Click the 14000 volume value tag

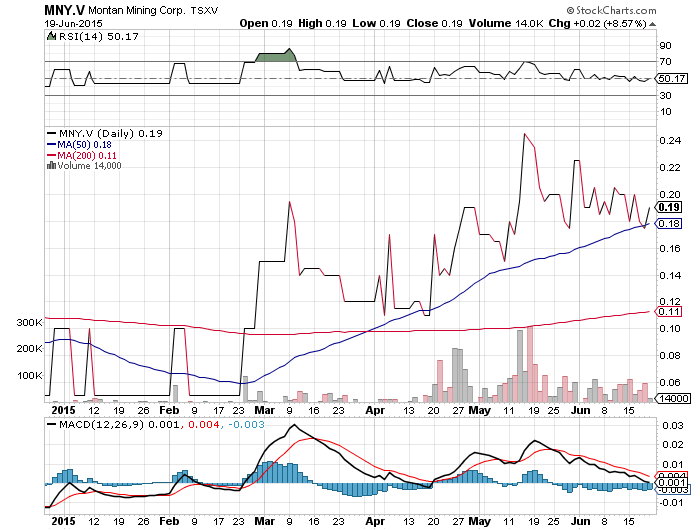tap(668, 398)
